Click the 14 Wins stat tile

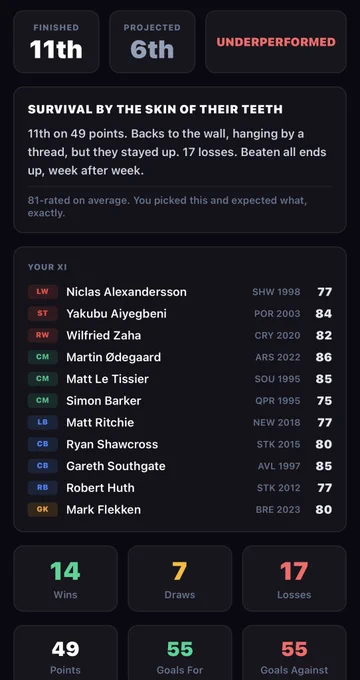65,579
